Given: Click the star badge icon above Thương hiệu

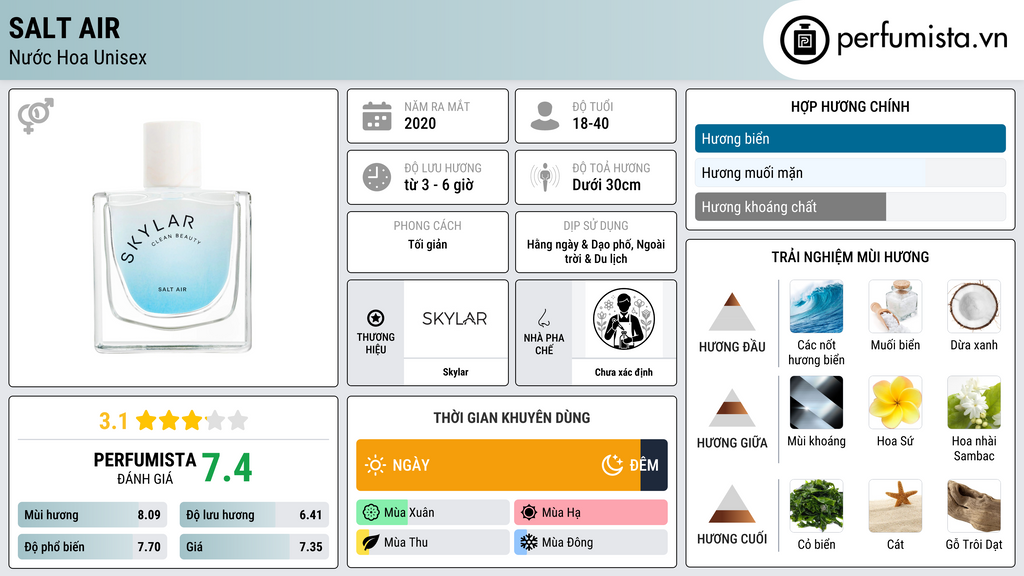Looking at the screenshot, I should tap(376, 318).
